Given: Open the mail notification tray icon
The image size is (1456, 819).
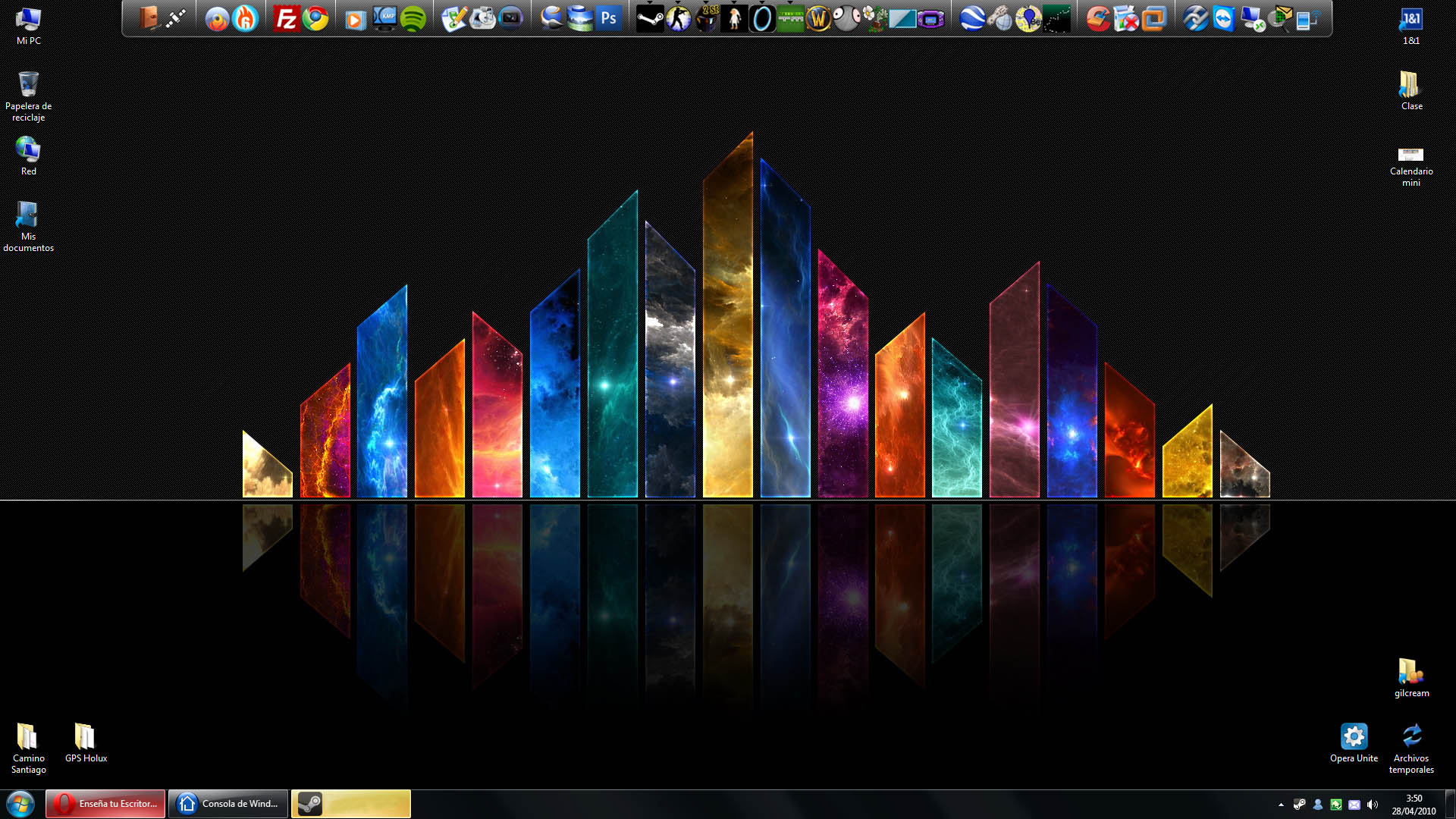Looking at the screenshot, I should (1354, 805).
